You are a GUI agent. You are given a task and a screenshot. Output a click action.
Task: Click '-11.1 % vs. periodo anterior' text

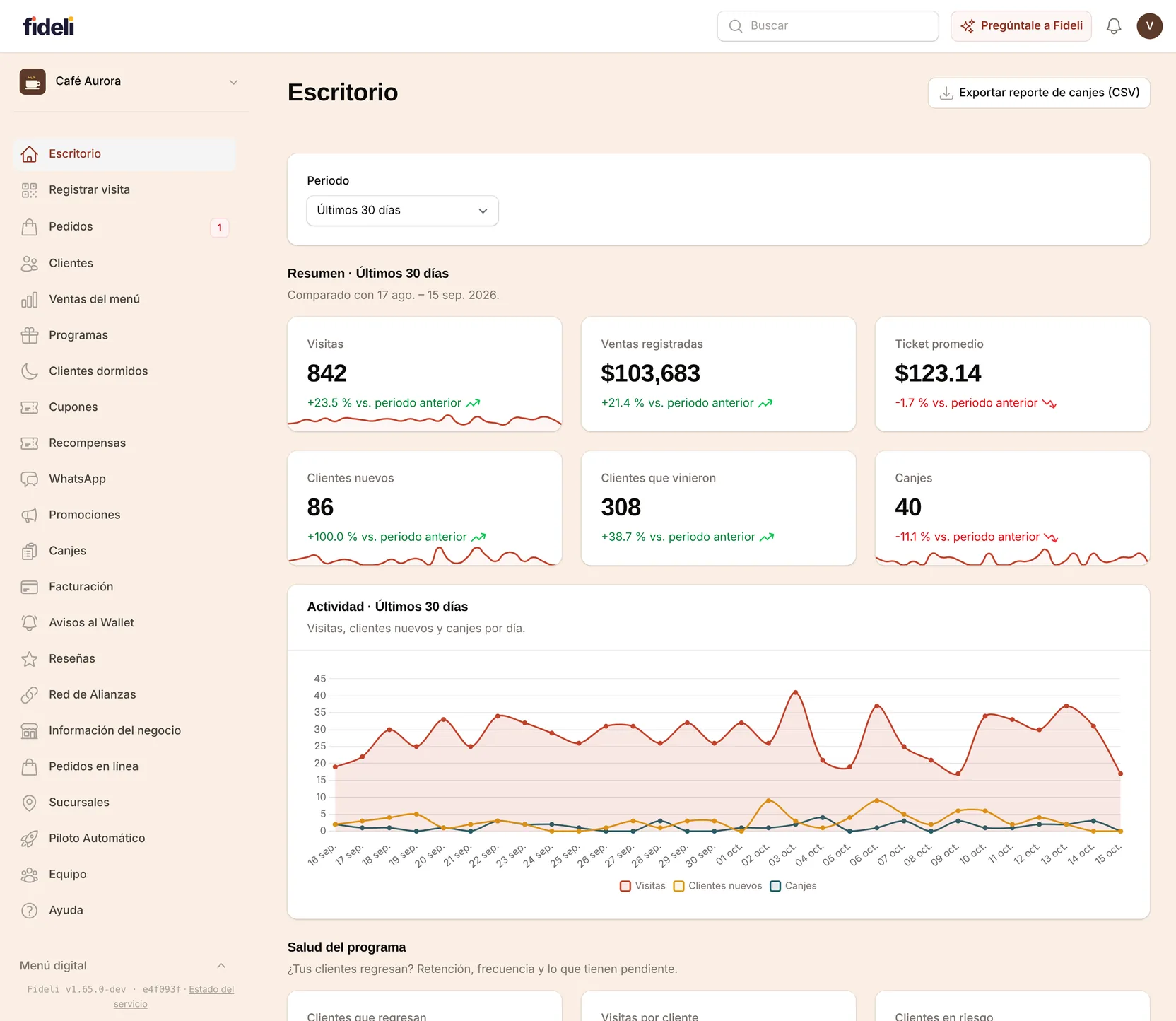click(967, 537)
